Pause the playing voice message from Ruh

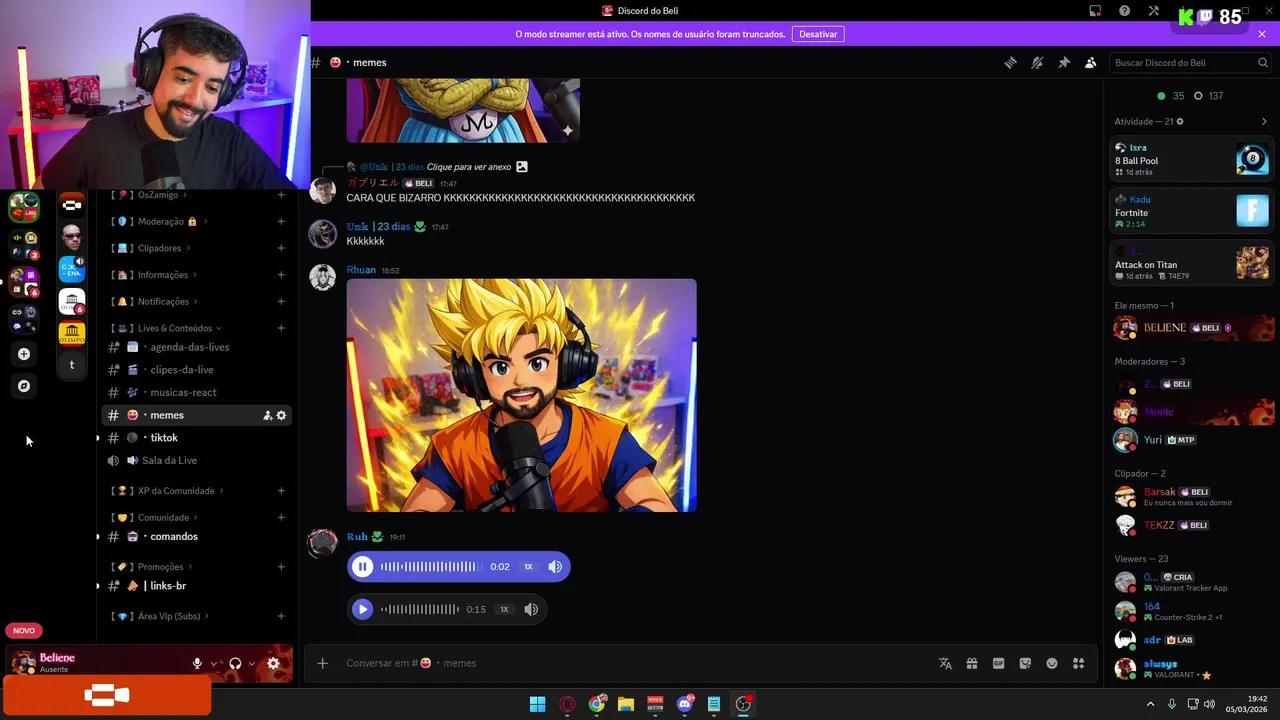[x=363, y=567]
